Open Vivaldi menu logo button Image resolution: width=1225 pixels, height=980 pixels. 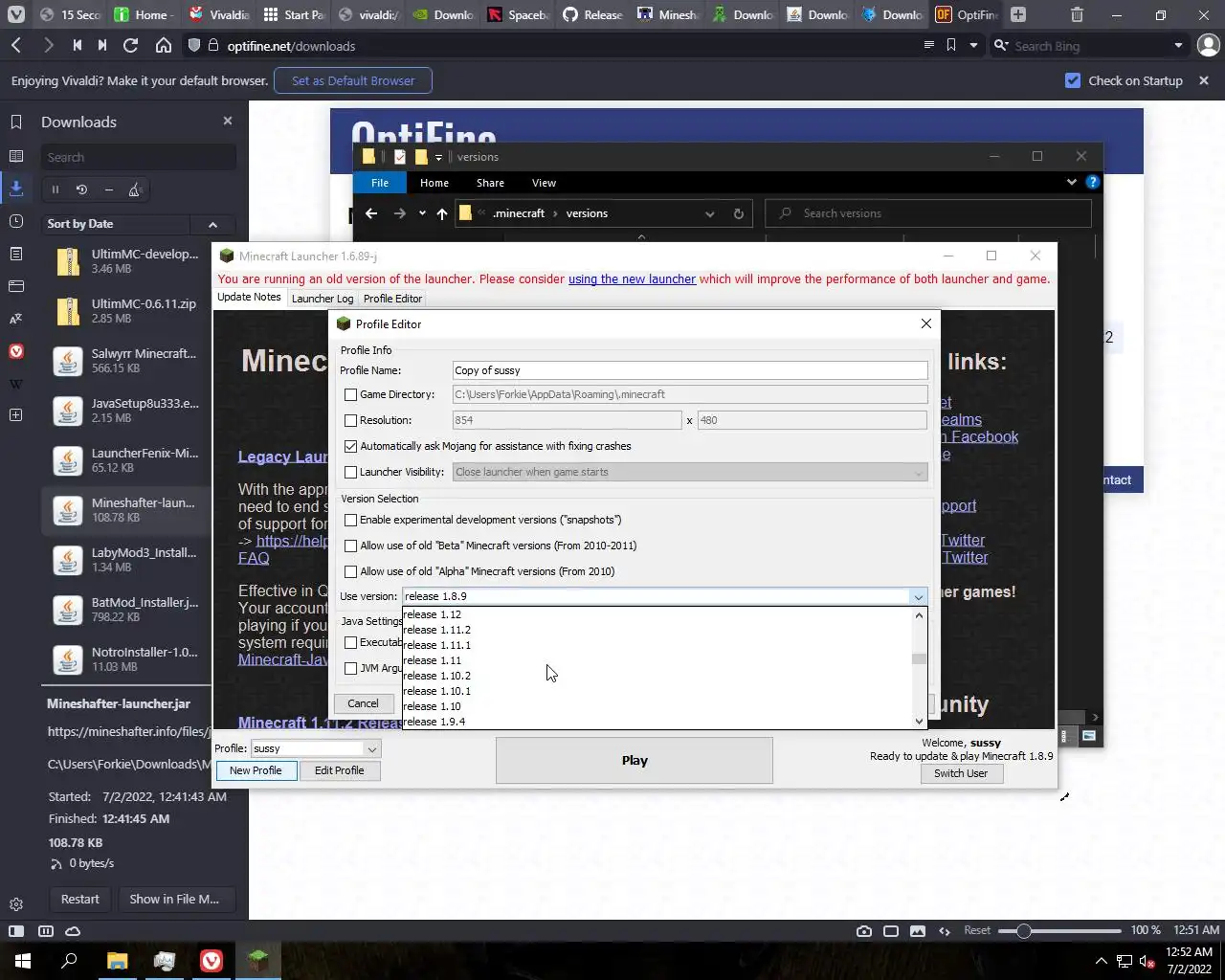(x=16, y=14)
